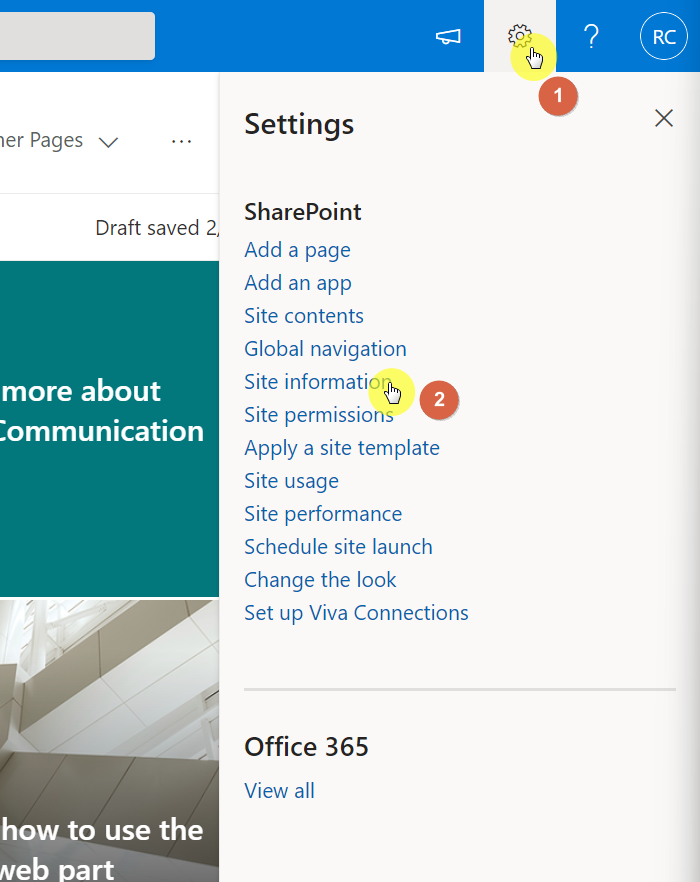Choose Apply a site template
The image size is (700, 882).
pos(342,448)
